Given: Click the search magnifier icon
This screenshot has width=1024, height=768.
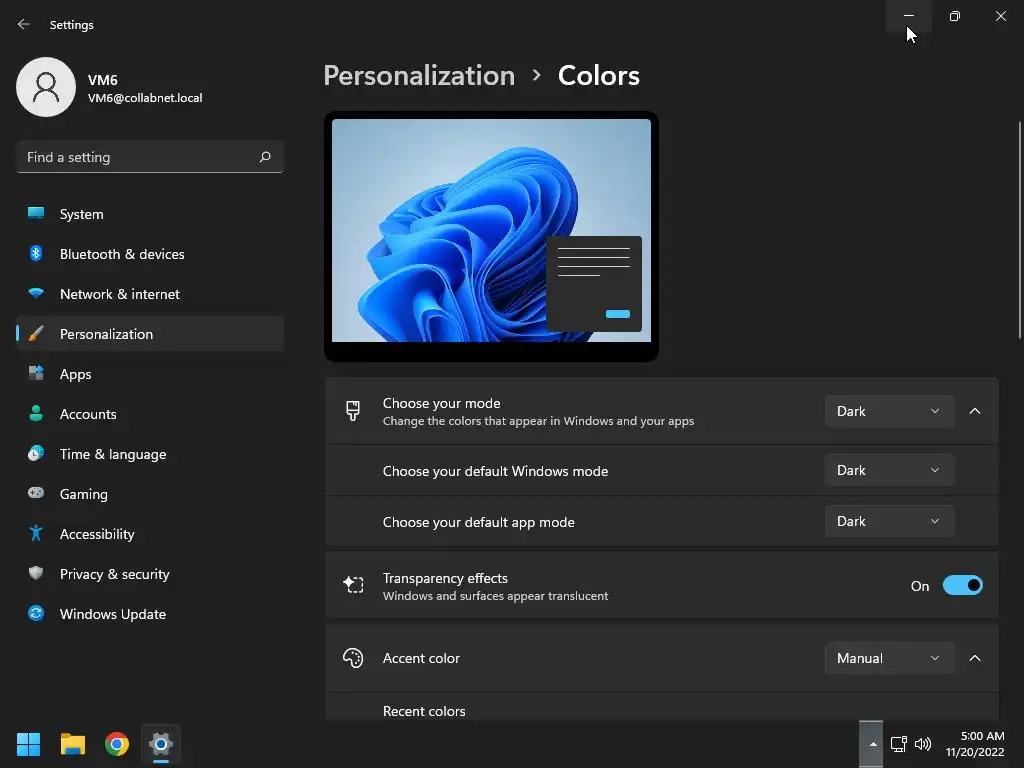Looking at the screenshot, I should pyautogui.click(x=264, y=157).
